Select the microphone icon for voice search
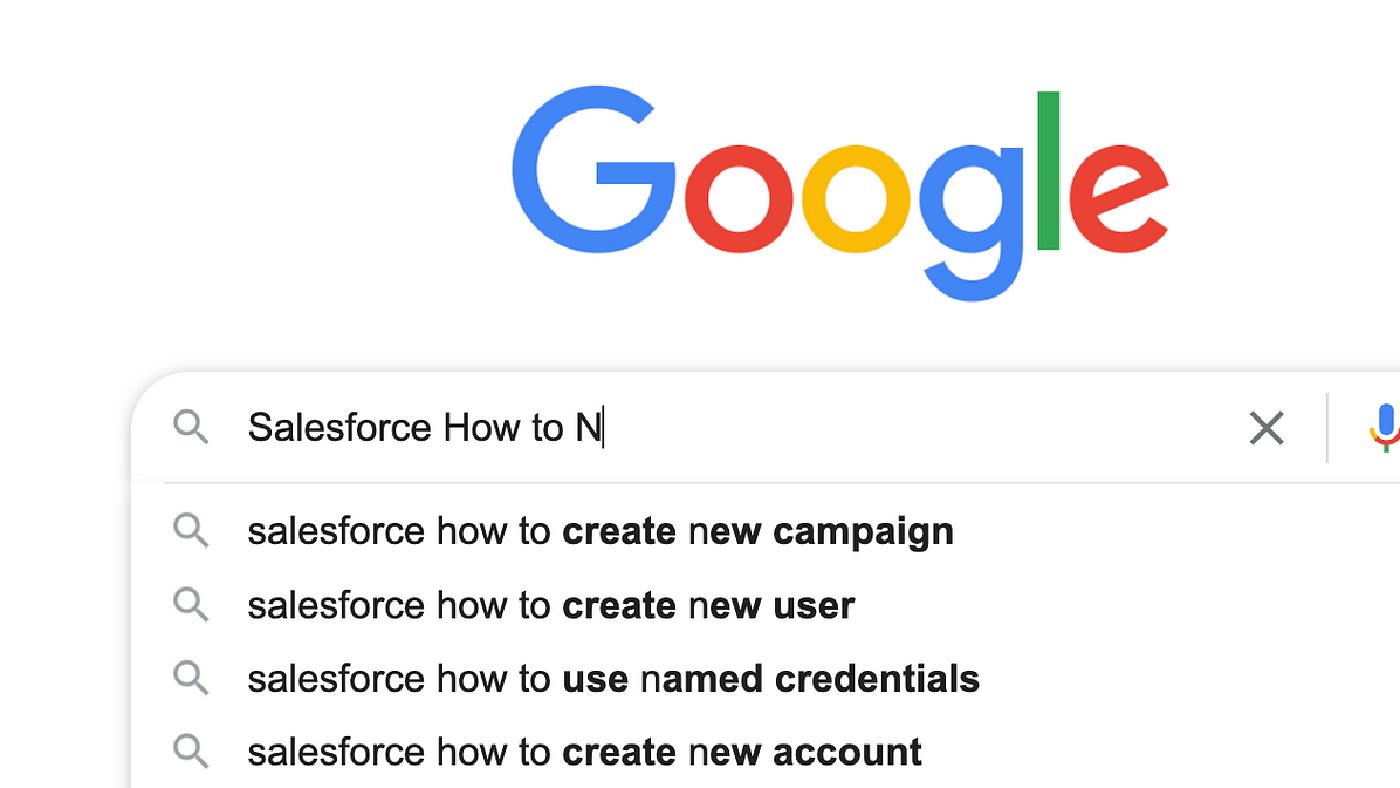 pos(1384,428)
